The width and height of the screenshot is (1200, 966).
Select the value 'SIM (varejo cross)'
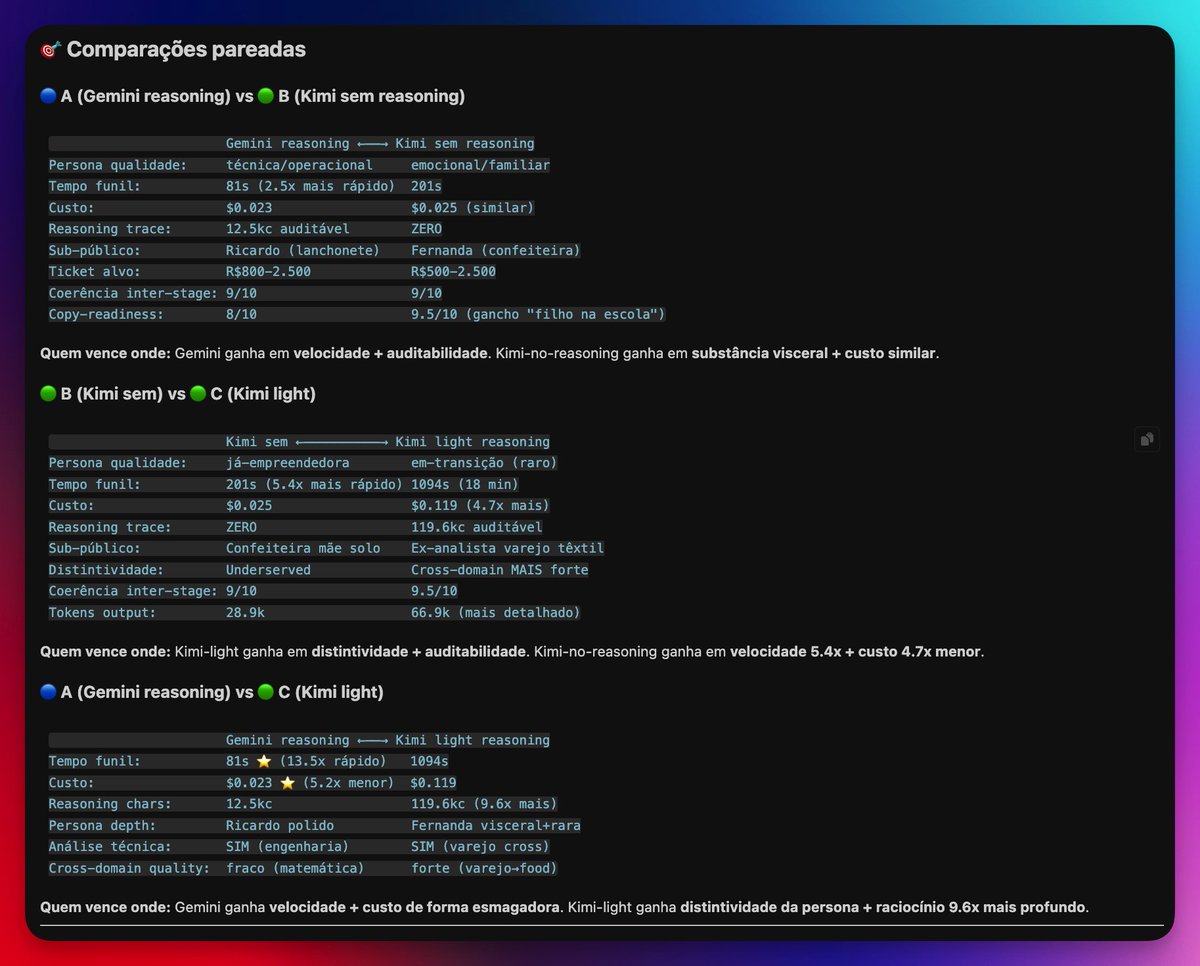point(480,847)
